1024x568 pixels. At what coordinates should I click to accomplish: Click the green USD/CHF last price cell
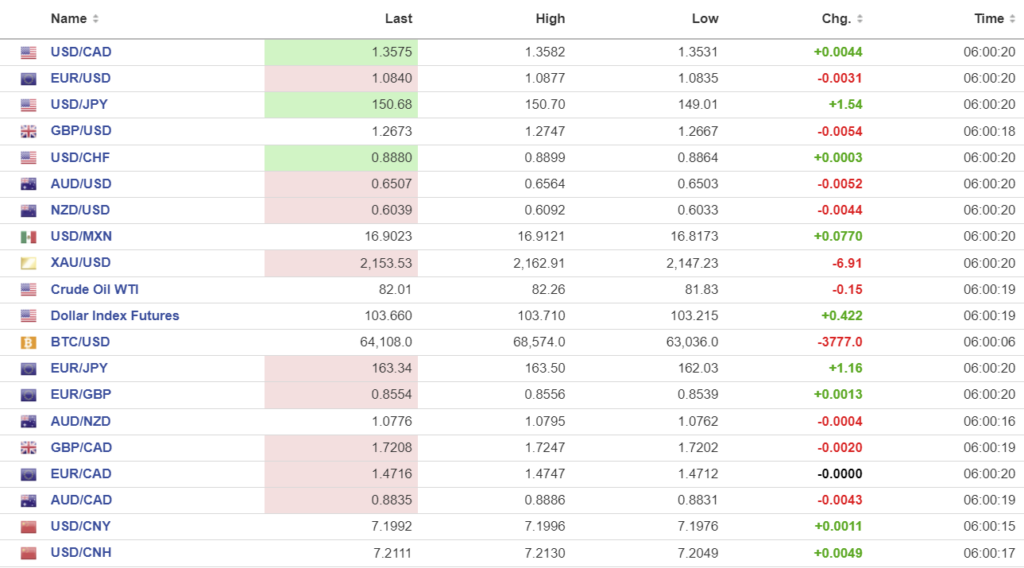(x=341, y=157)
